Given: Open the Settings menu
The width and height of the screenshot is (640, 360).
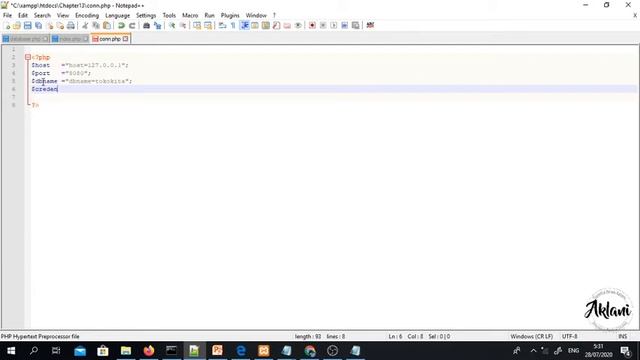Looking at the screenshot, I should point(146,16).
